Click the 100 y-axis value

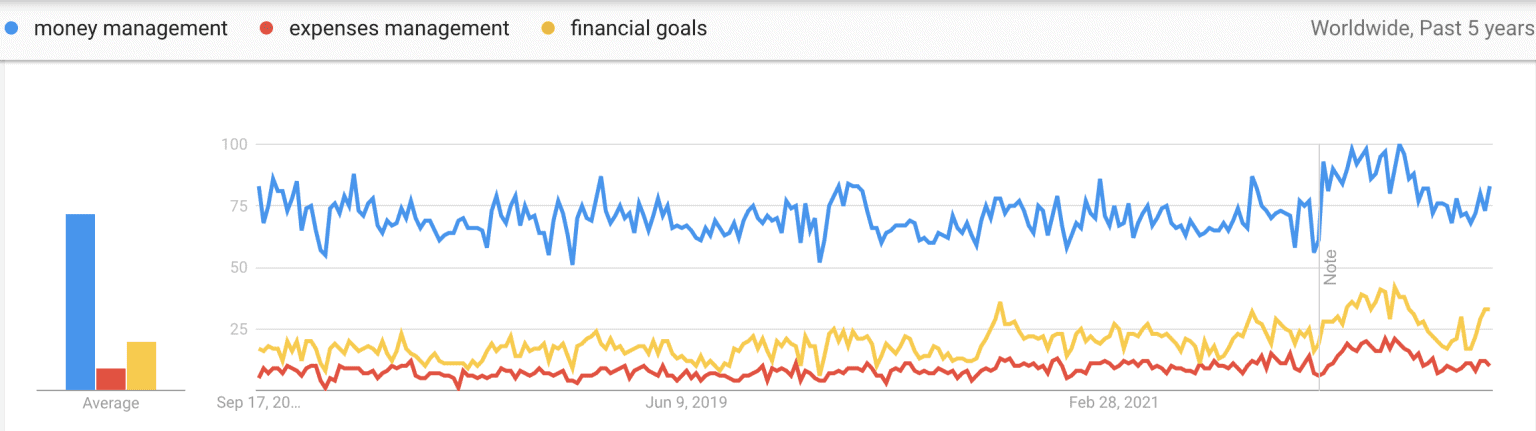[233, 144]
